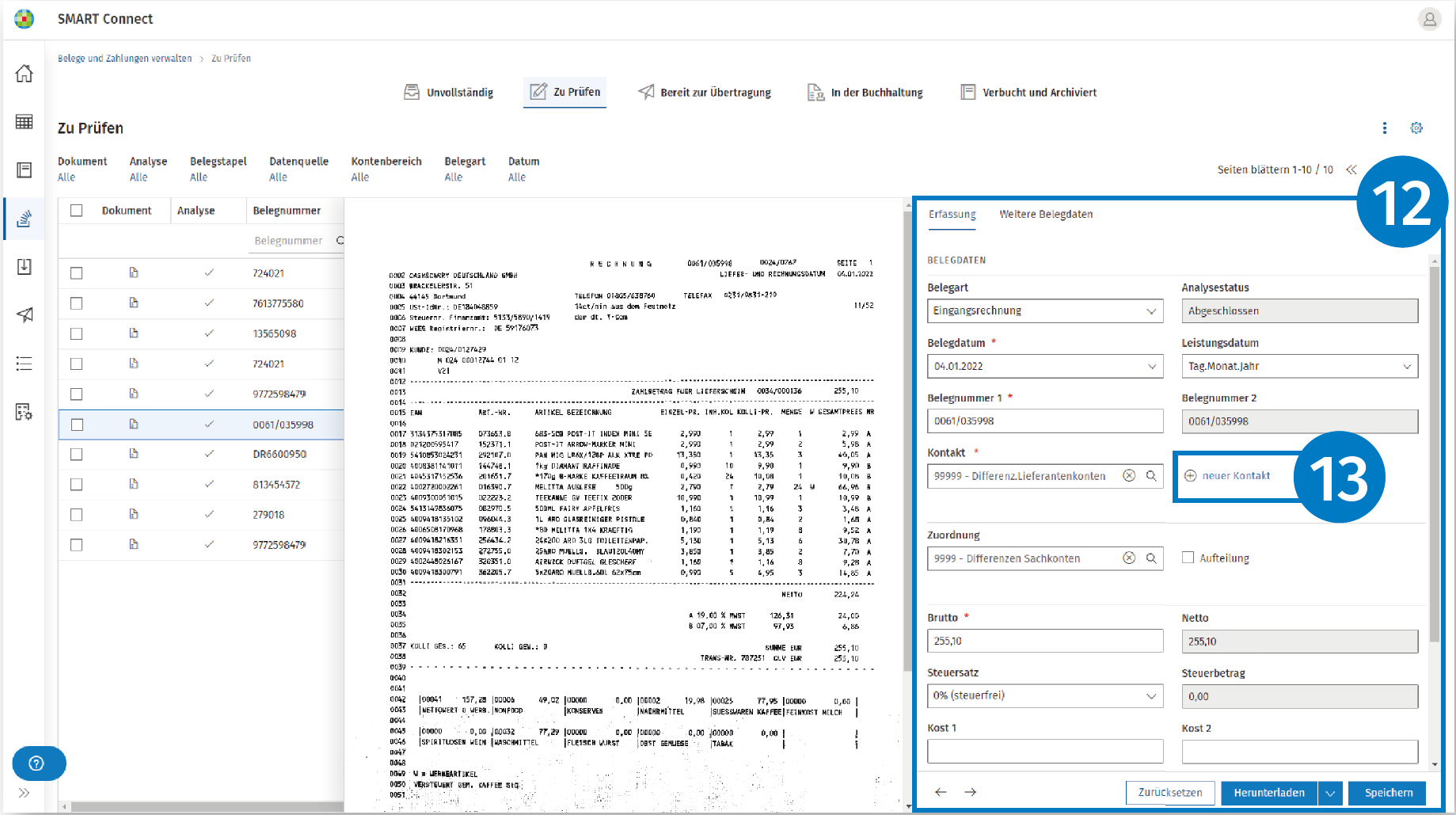Open the user profile avatar
The height and width of the screenshot is (815, 1456).
pyautogui.click(x=1429, y=19)
